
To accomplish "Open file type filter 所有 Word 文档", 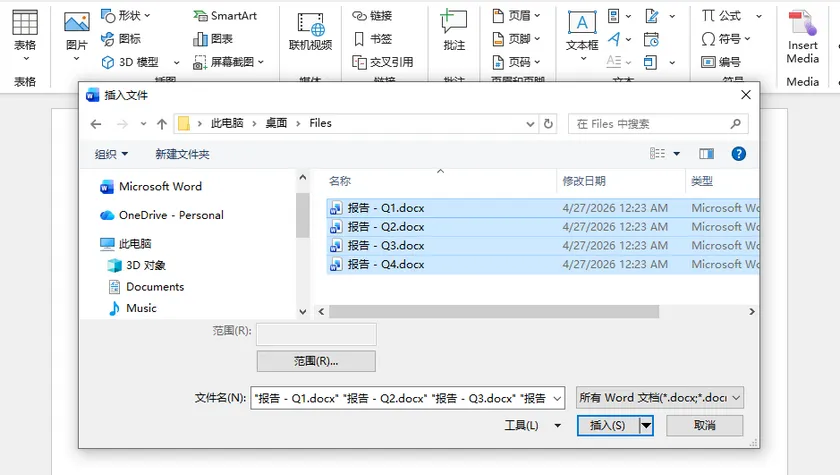I will point(659,398).
